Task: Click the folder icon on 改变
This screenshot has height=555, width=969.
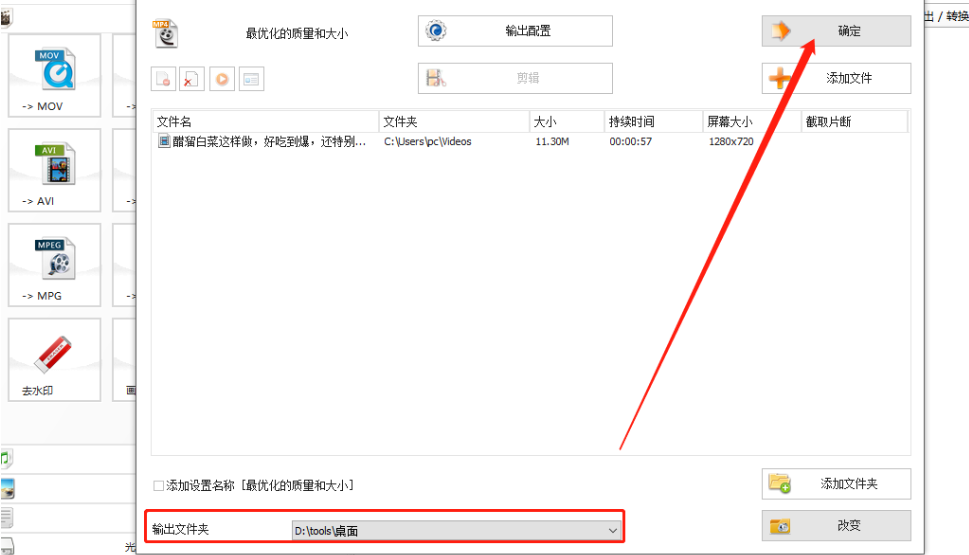Action: point(780,526)
